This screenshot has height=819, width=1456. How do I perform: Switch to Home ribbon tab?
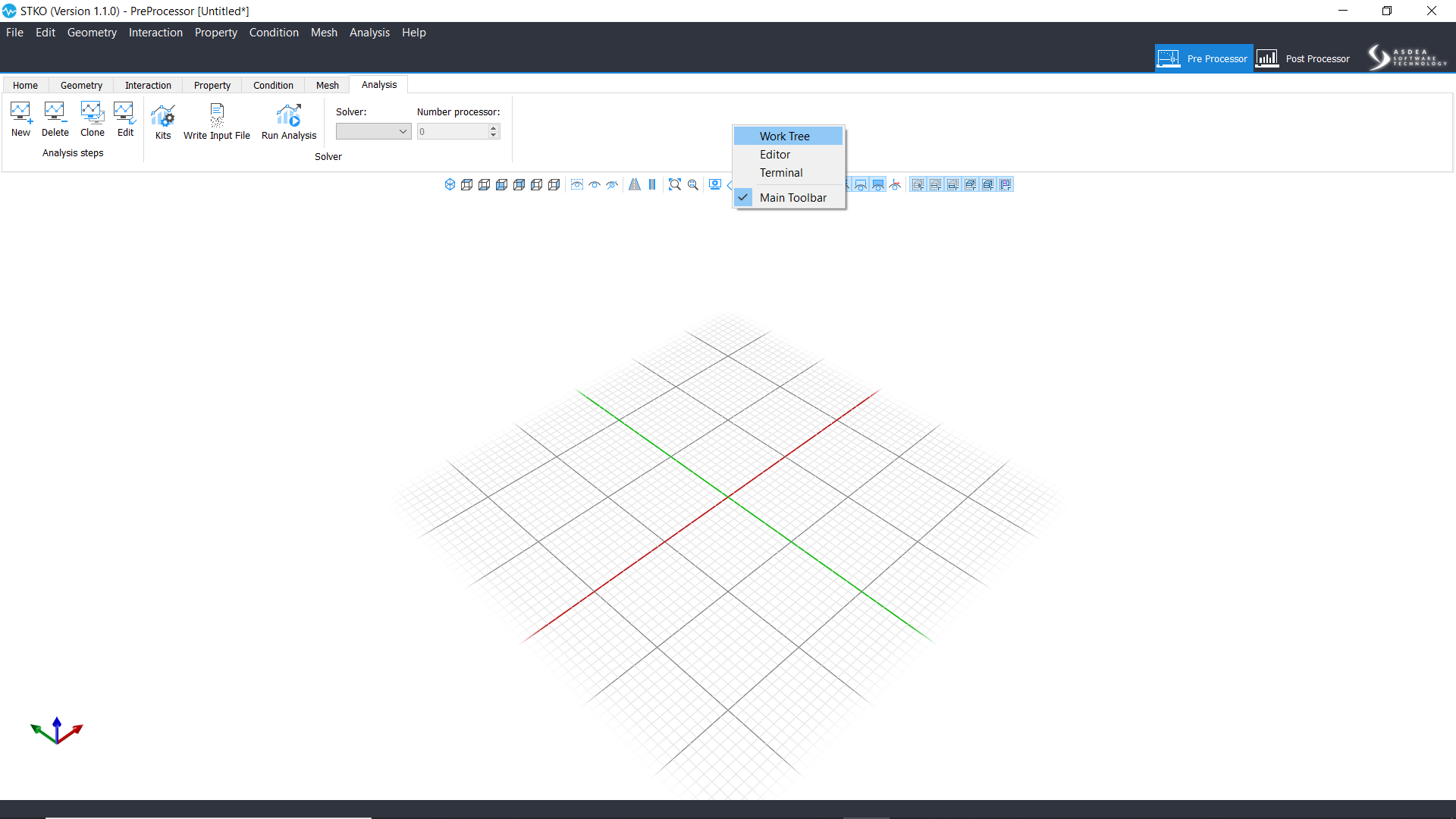click(25, 85)
